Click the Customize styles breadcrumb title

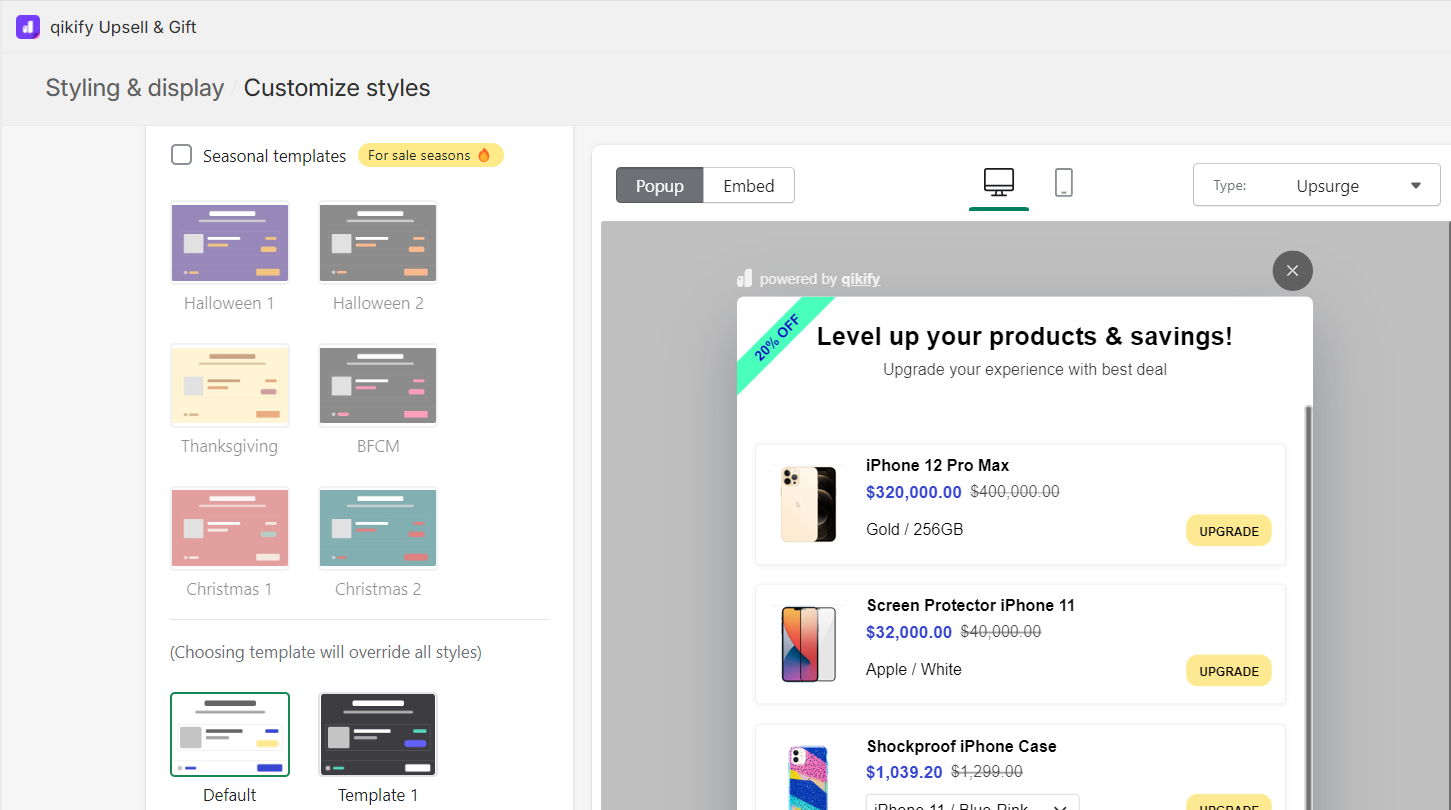(x=337, y=88)
